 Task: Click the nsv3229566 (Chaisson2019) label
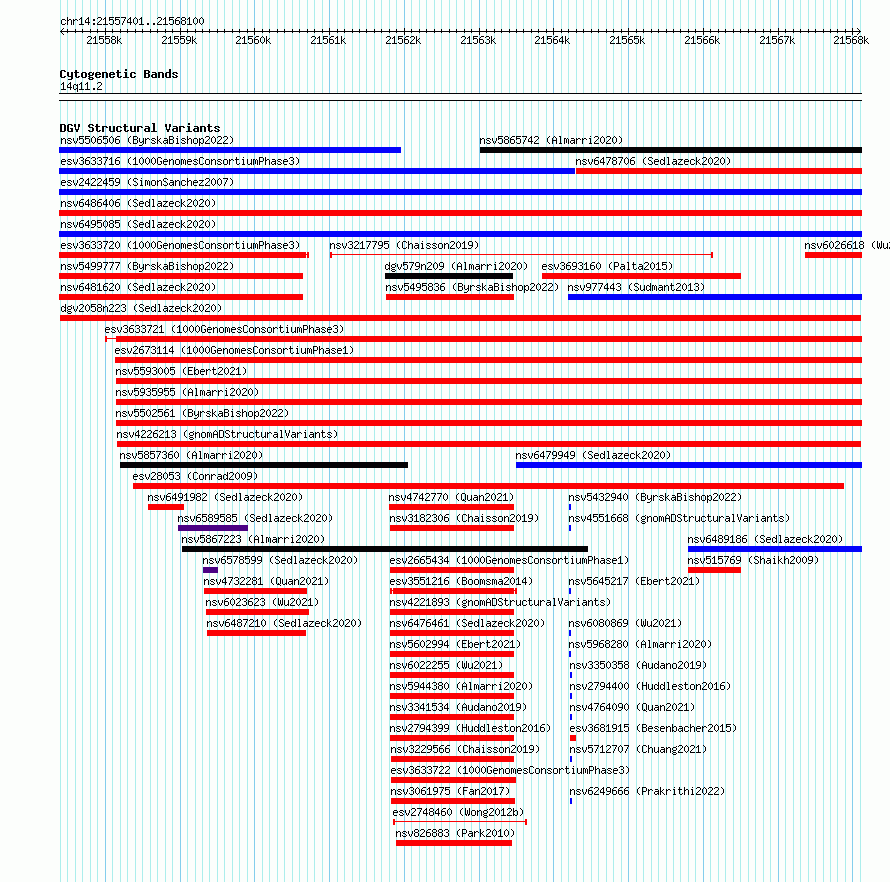(x=465, y=749)
